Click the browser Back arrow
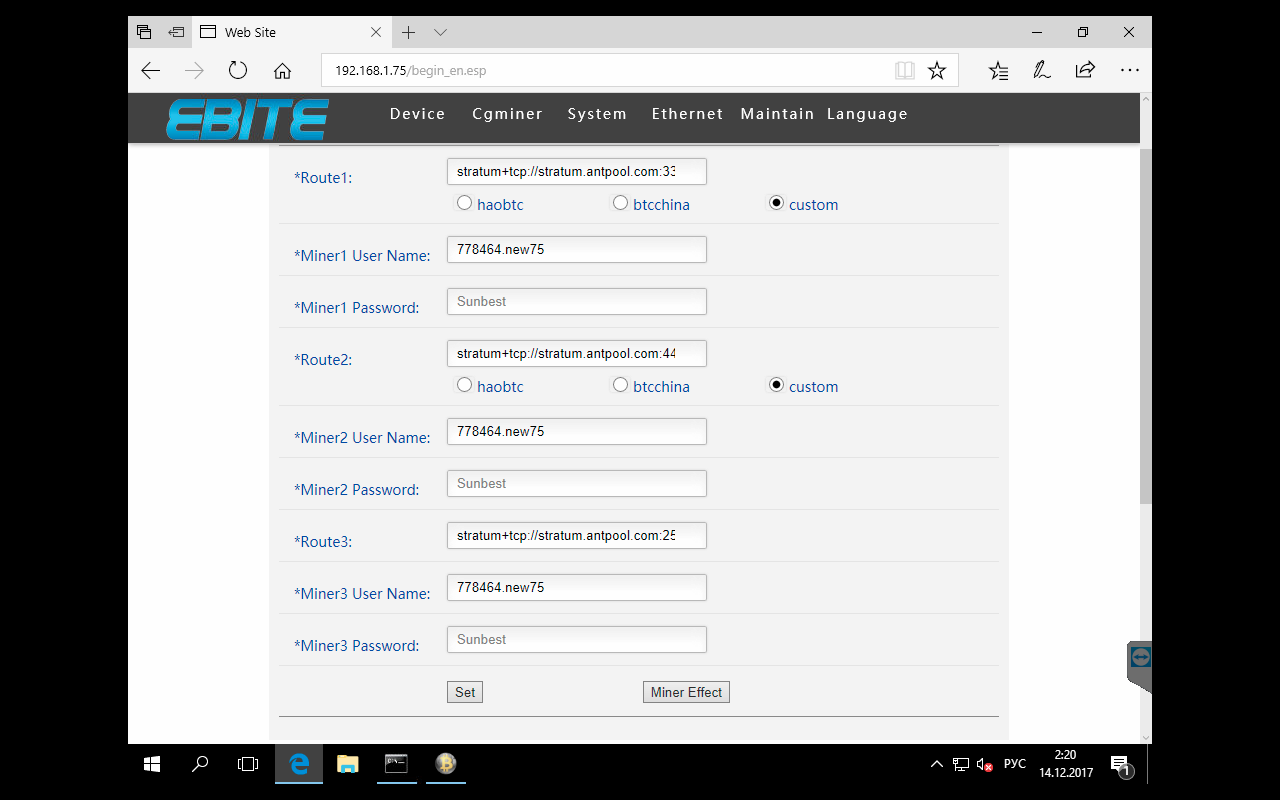The height and width of the screenshot is (800, 1280). (150, 70)
